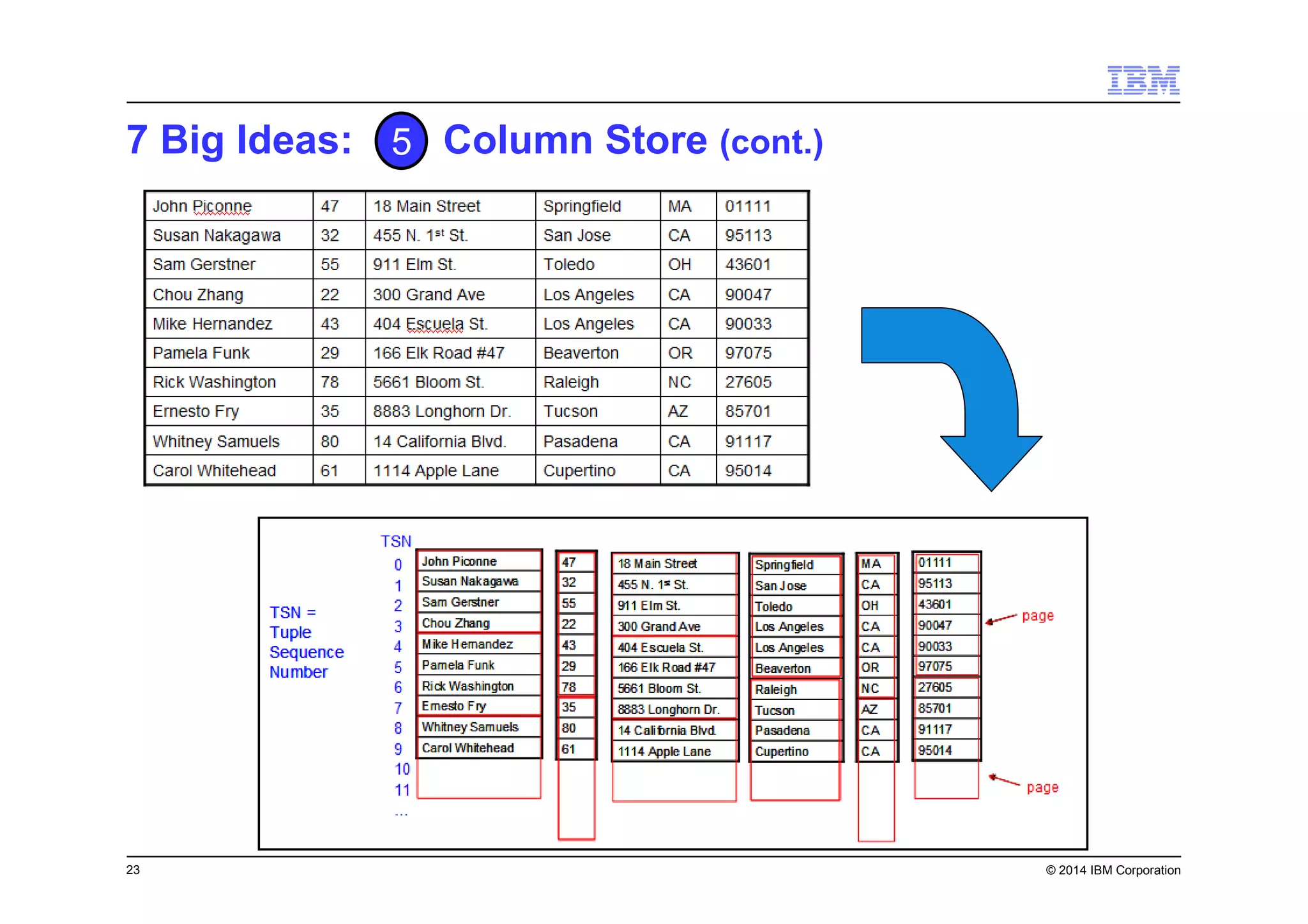Image resolution: width=1308 pixels, height=924 pixels.
Task: Click 'Susan Nakagawa' in the upper table
Action: (x=217, y=236)
